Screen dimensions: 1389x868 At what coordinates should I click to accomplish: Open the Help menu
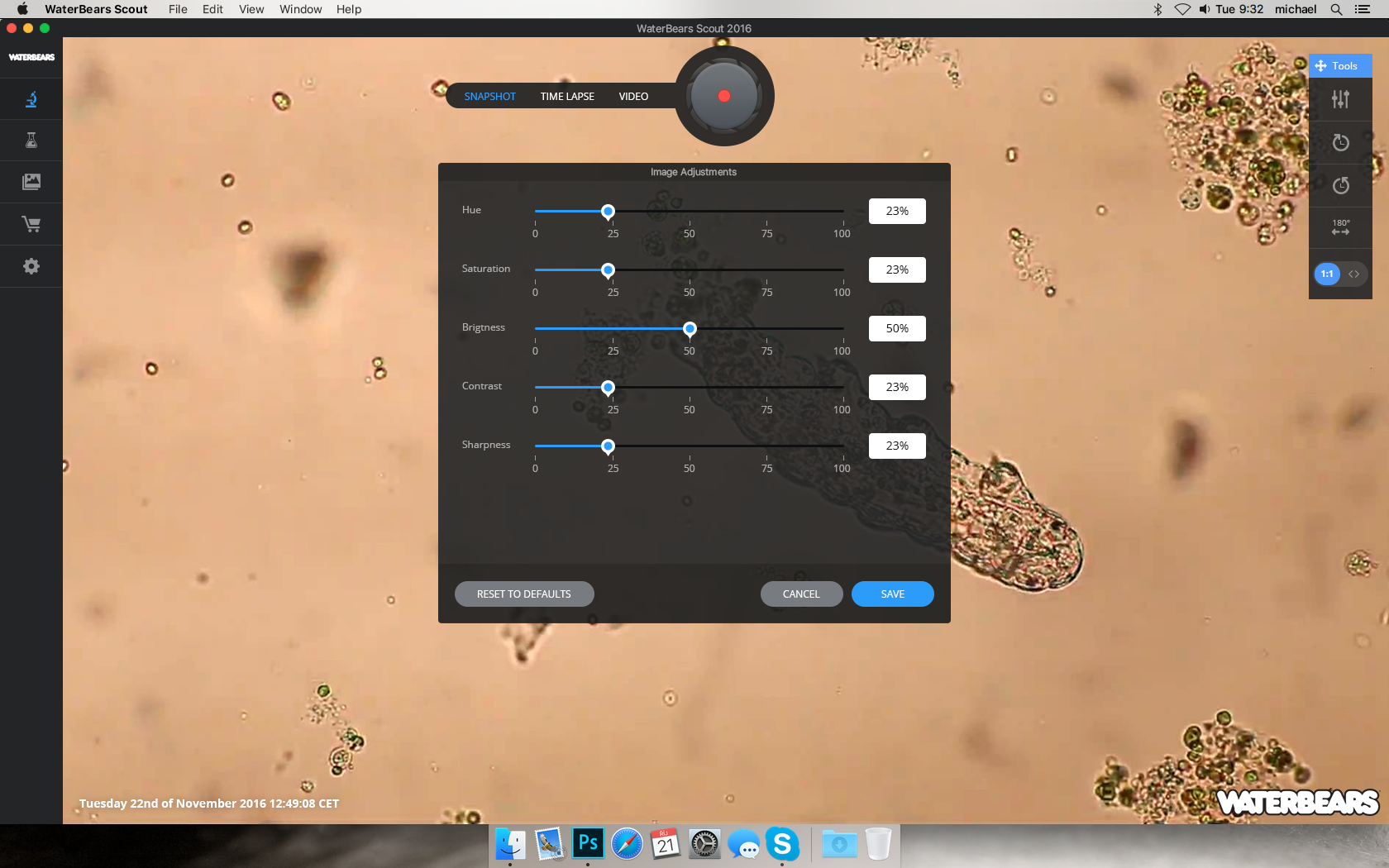pyautogui.click(x=349, y=9)
